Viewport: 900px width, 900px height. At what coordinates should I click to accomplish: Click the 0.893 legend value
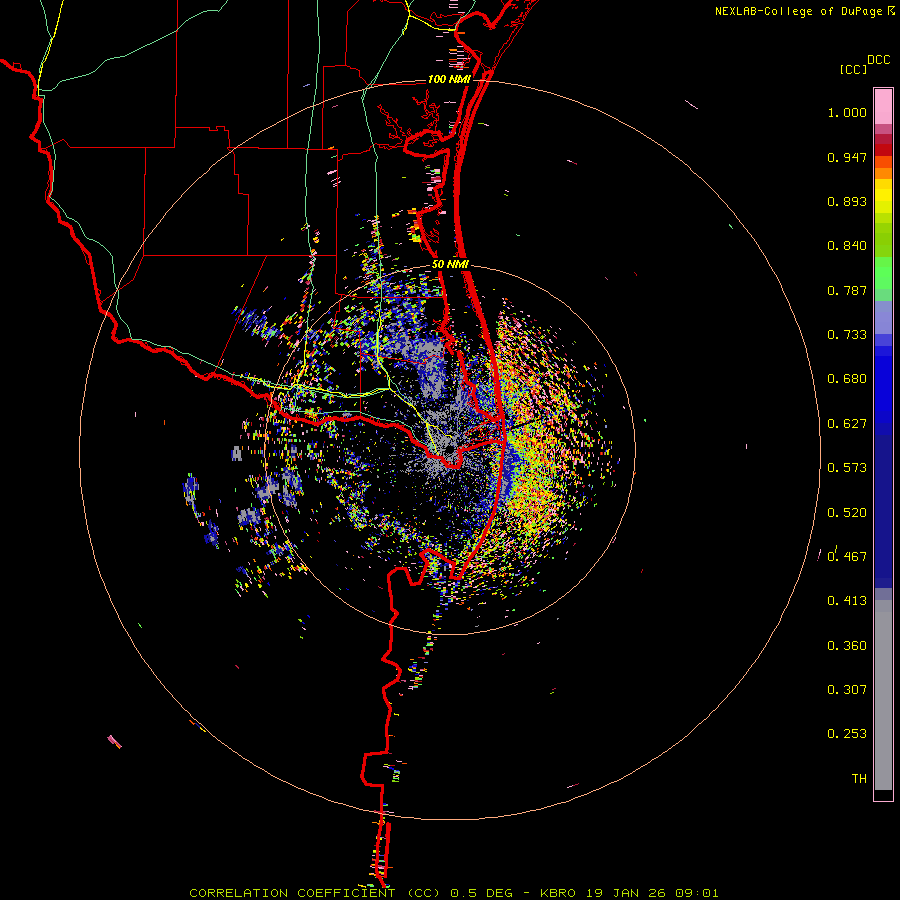pos(847,201)
